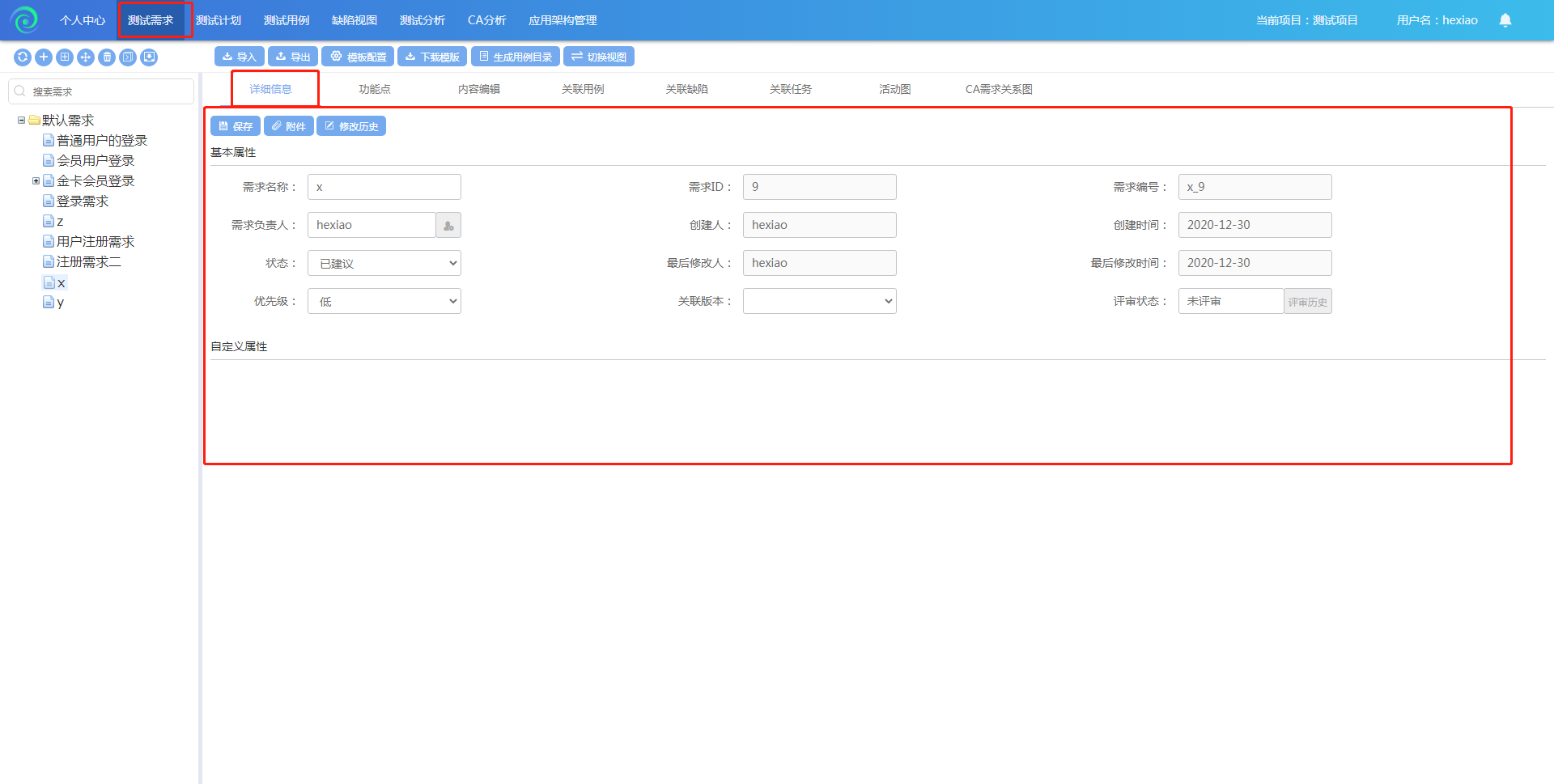The image size is (1554, 784).
Task: Switch to the 关联用例 tab
Action: (583, 90)
